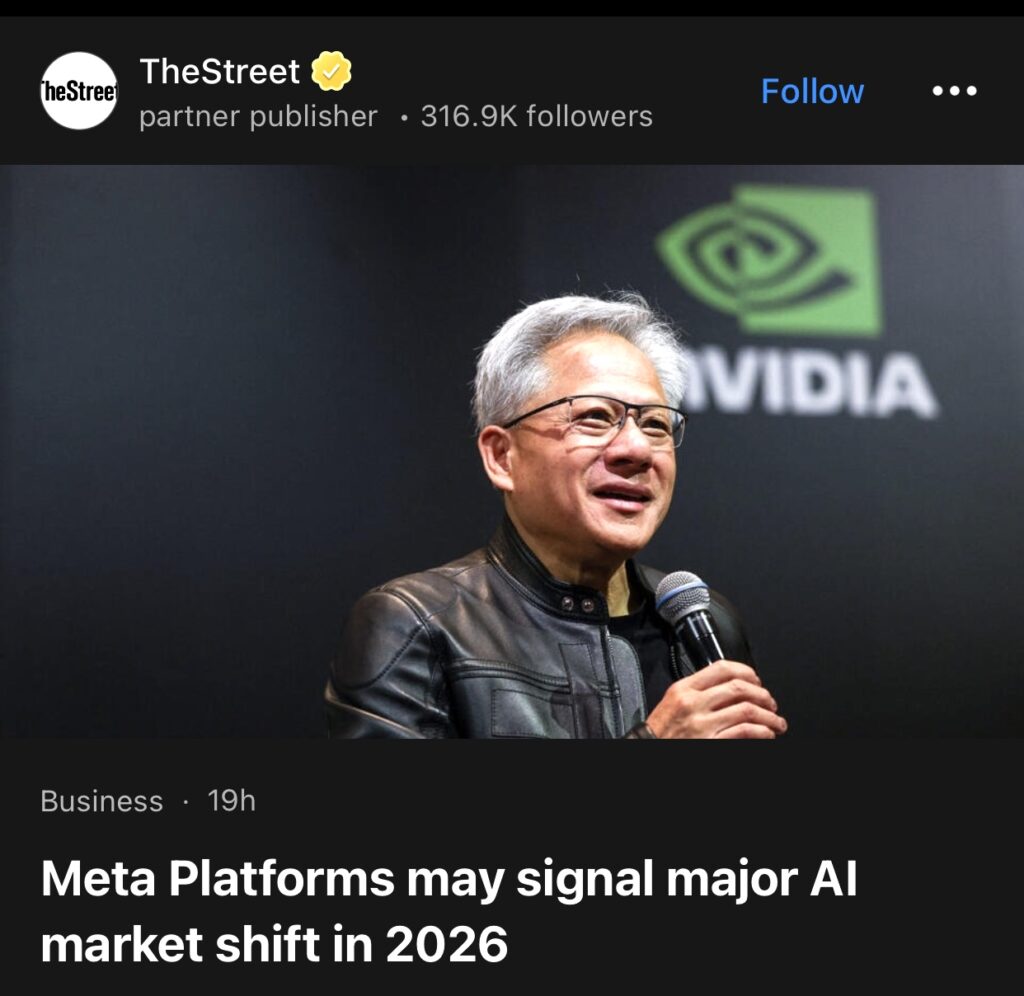Click the green NVIDIA eye logo
Viewport: 1024px width, 996px height.
click(x=769, y=260)
